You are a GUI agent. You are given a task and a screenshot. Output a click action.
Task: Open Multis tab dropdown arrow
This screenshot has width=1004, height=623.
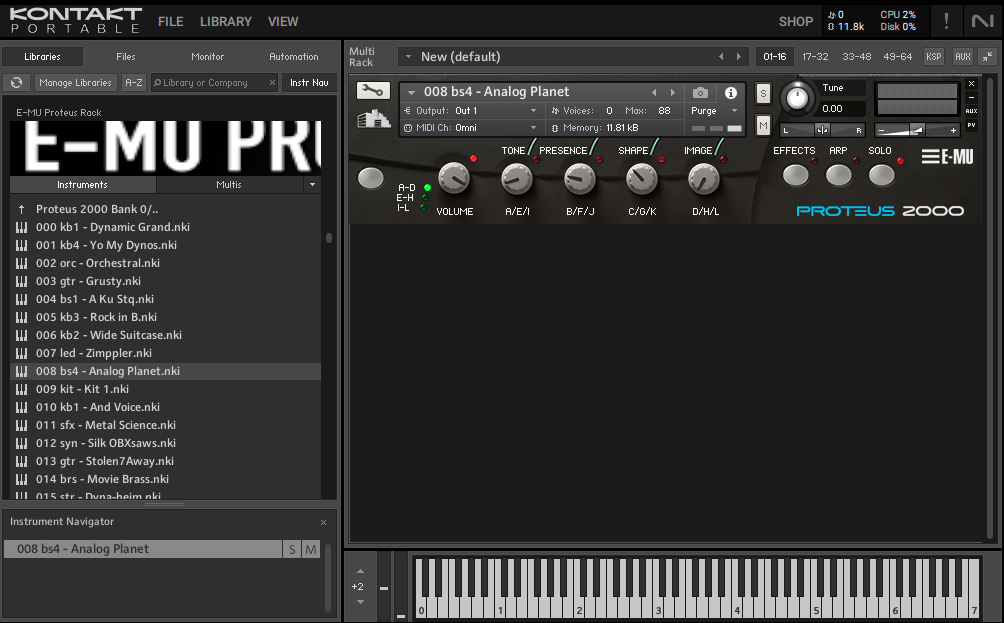pyautogui.click(x=312, y=184)
